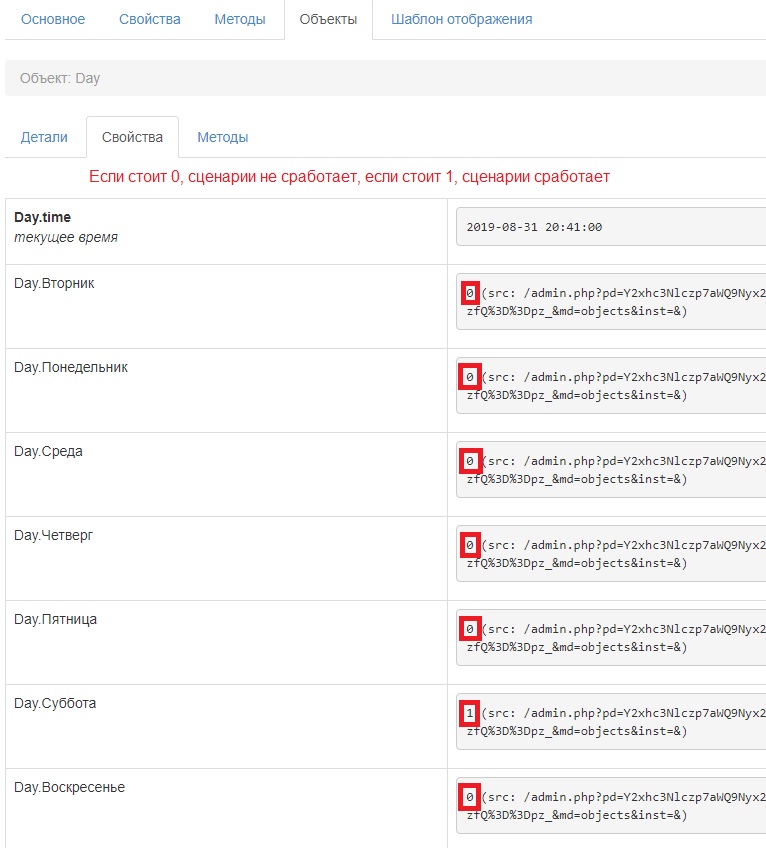Open the Шаблон отображения tab

click(461, 19)
